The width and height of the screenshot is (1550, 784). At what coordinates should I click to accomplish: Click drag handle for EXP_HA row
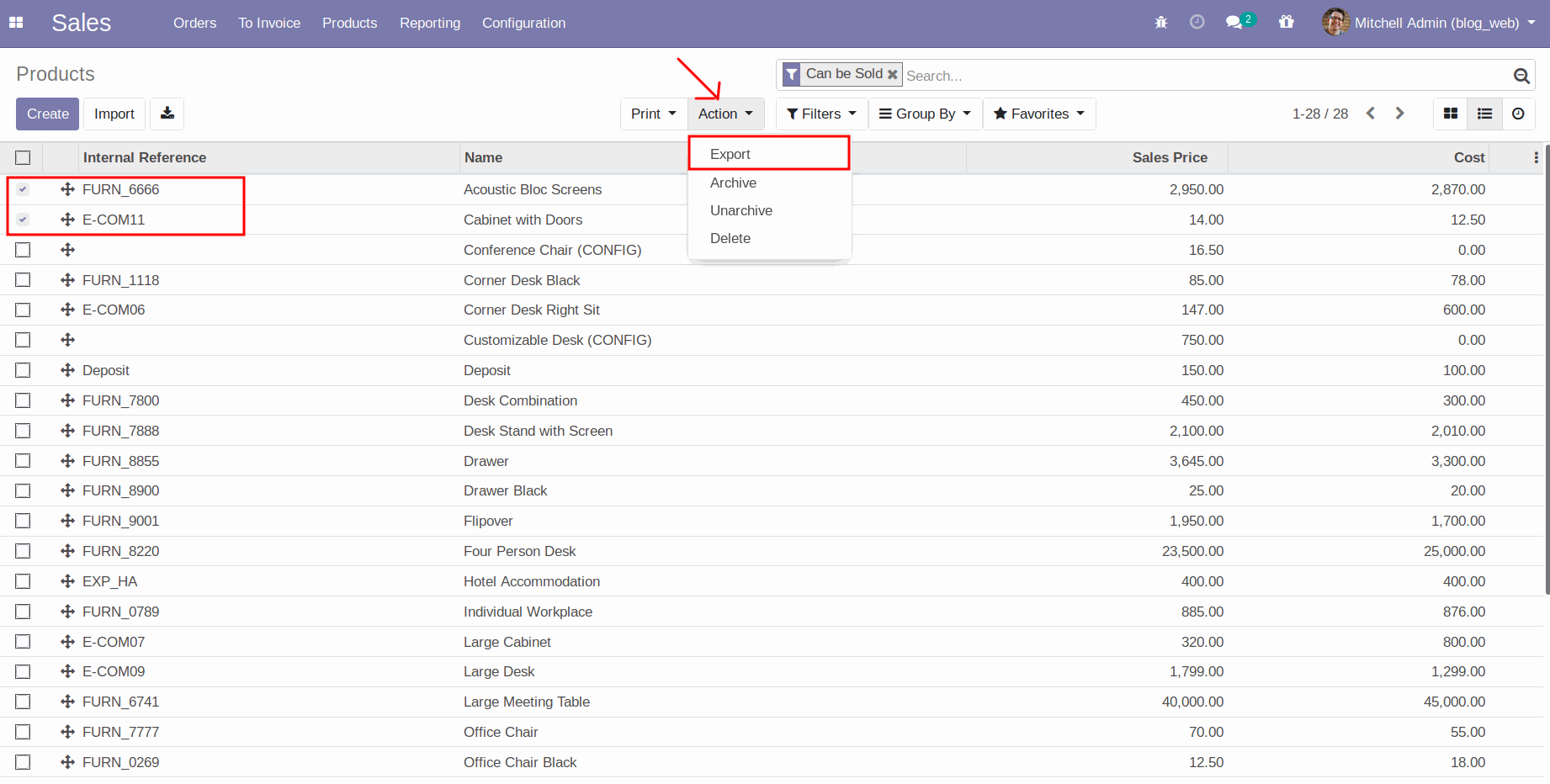coord(68,581)
